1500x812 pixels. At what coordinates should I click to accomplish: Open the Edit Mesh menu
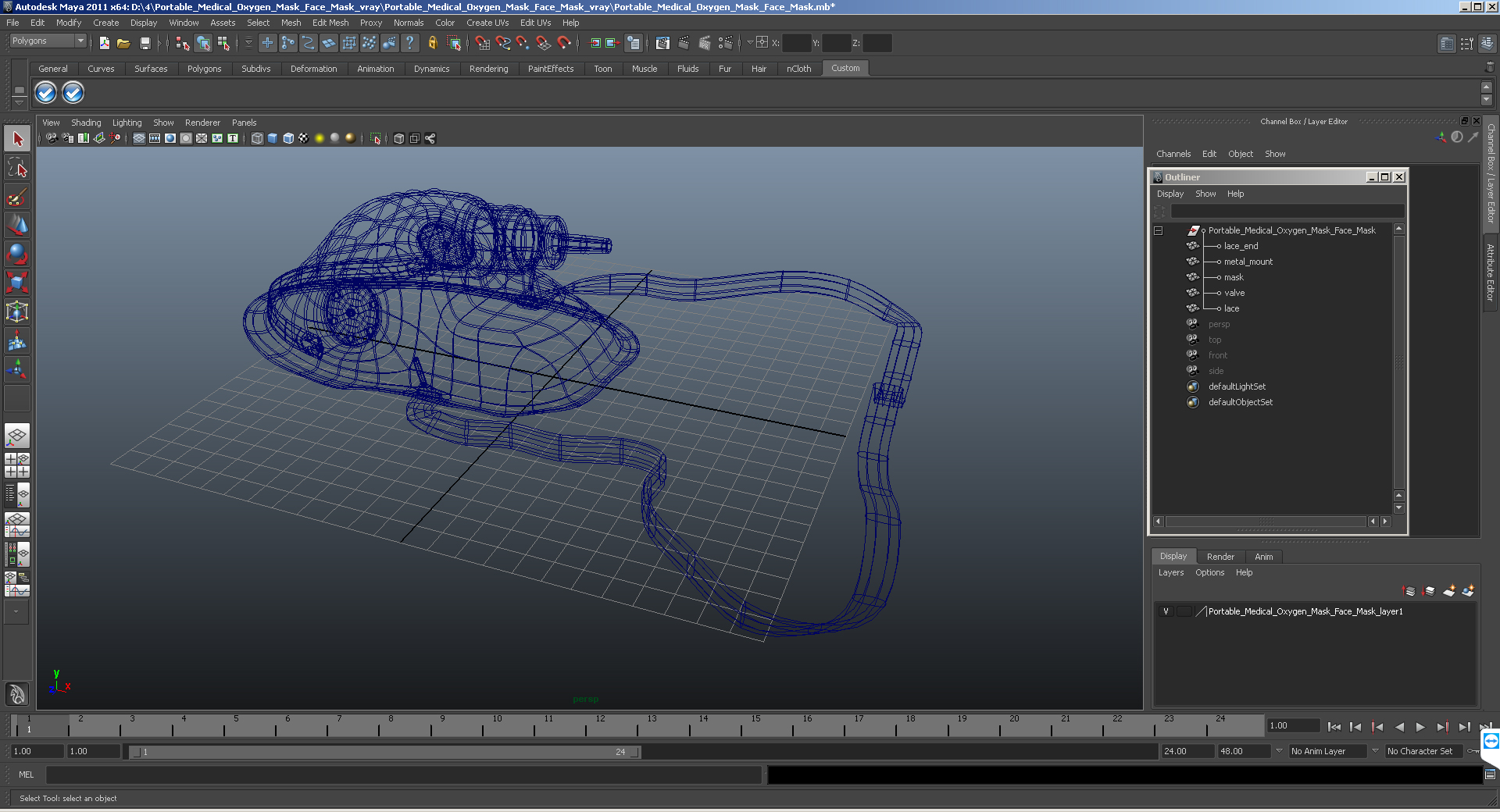[330, 23]
